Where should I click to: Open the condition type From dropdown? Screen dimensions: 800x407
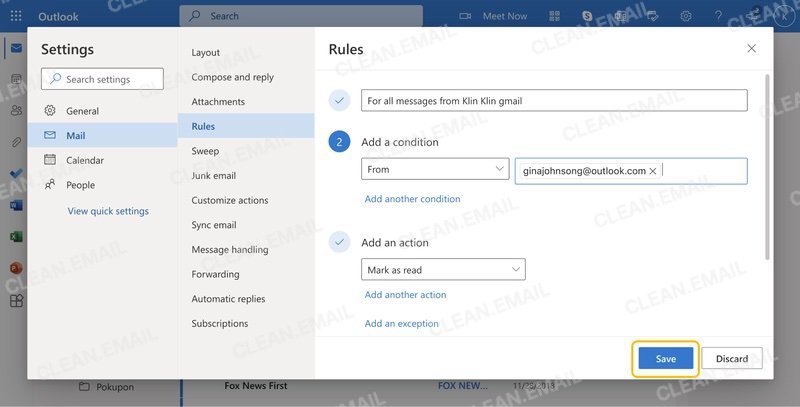[x=435, y=169]
